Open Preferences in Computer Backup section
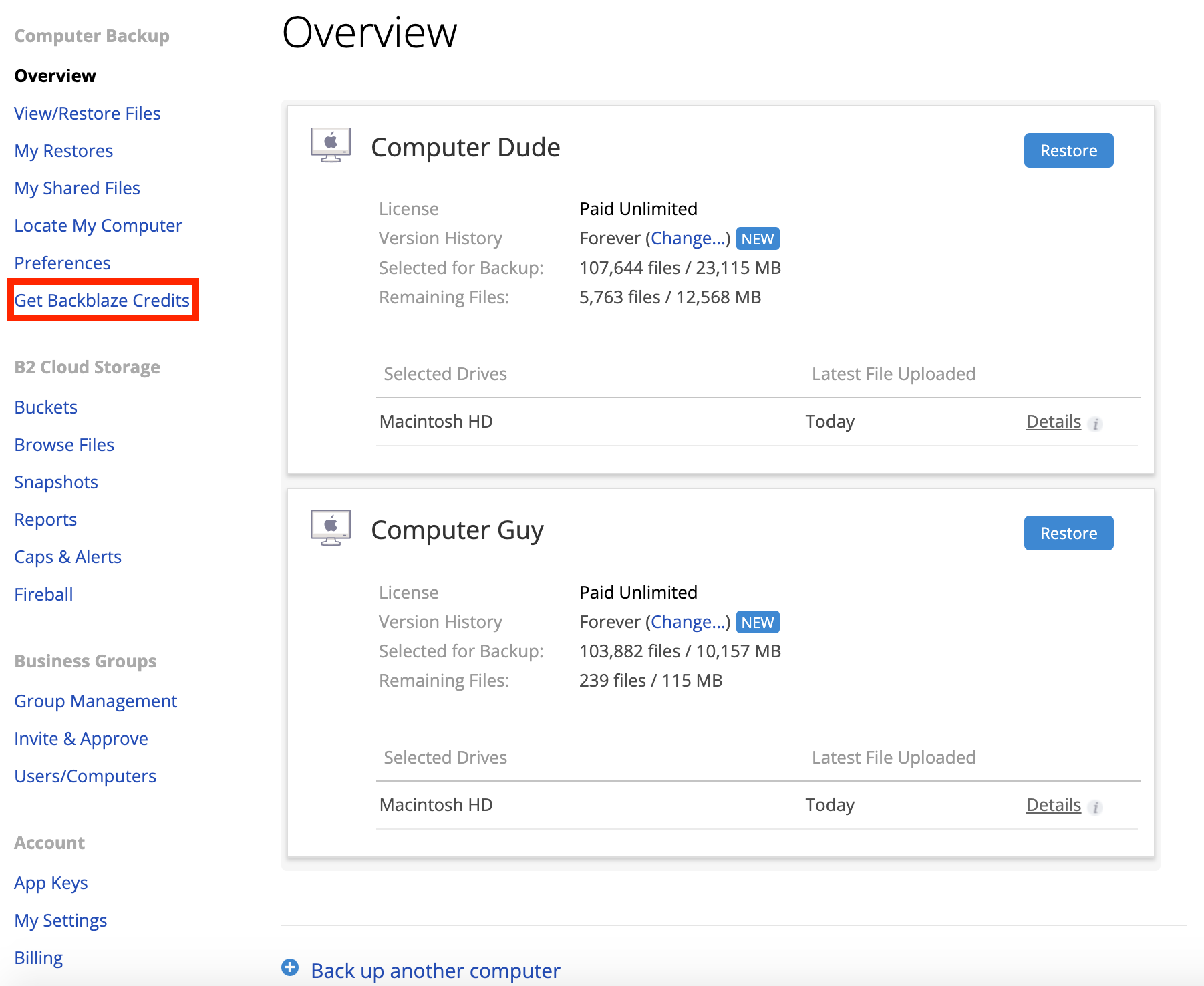The height and width of the screenshot is (986, 1204). [63, 263]
